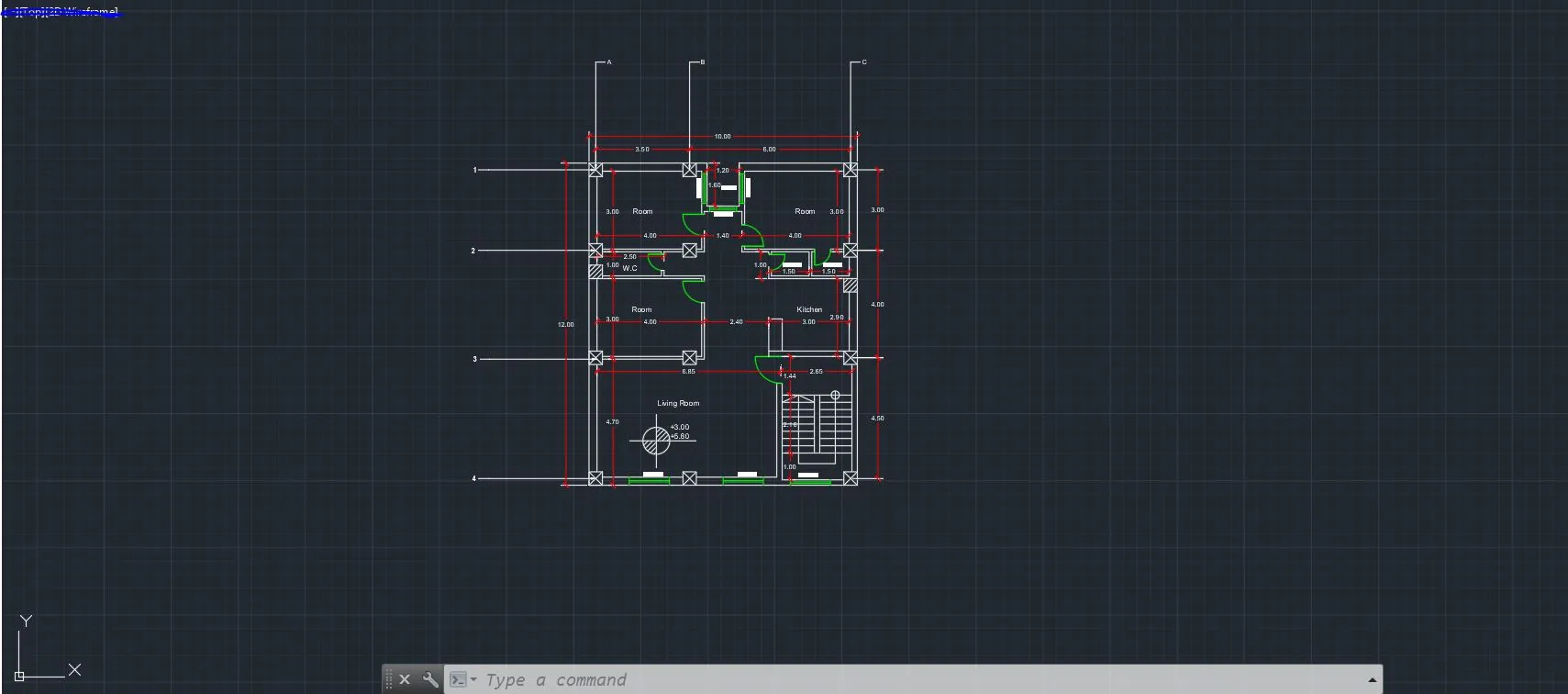Close the command line window
The image size is (1568, 694).
coord(405,680)
